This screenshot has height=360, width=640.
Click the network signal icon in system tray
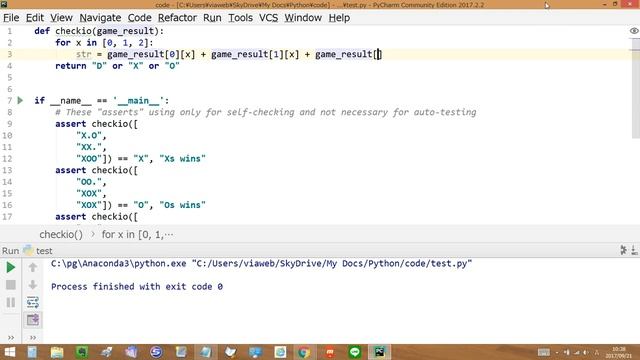coord(576,352)
